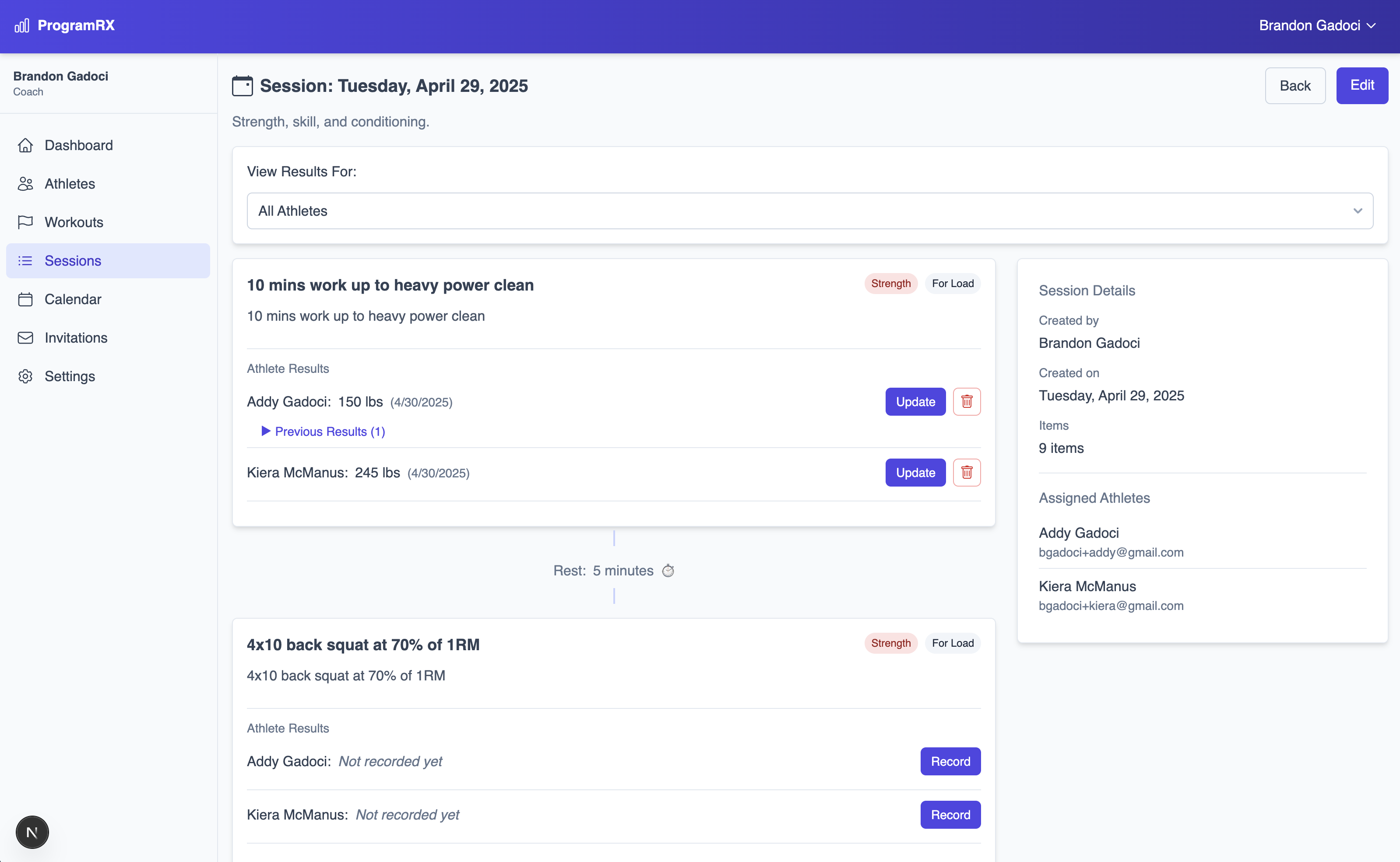Click the Edit session button
Image resolution: width=1400 pixels, height=862 pixels.
click(1362, 85)
